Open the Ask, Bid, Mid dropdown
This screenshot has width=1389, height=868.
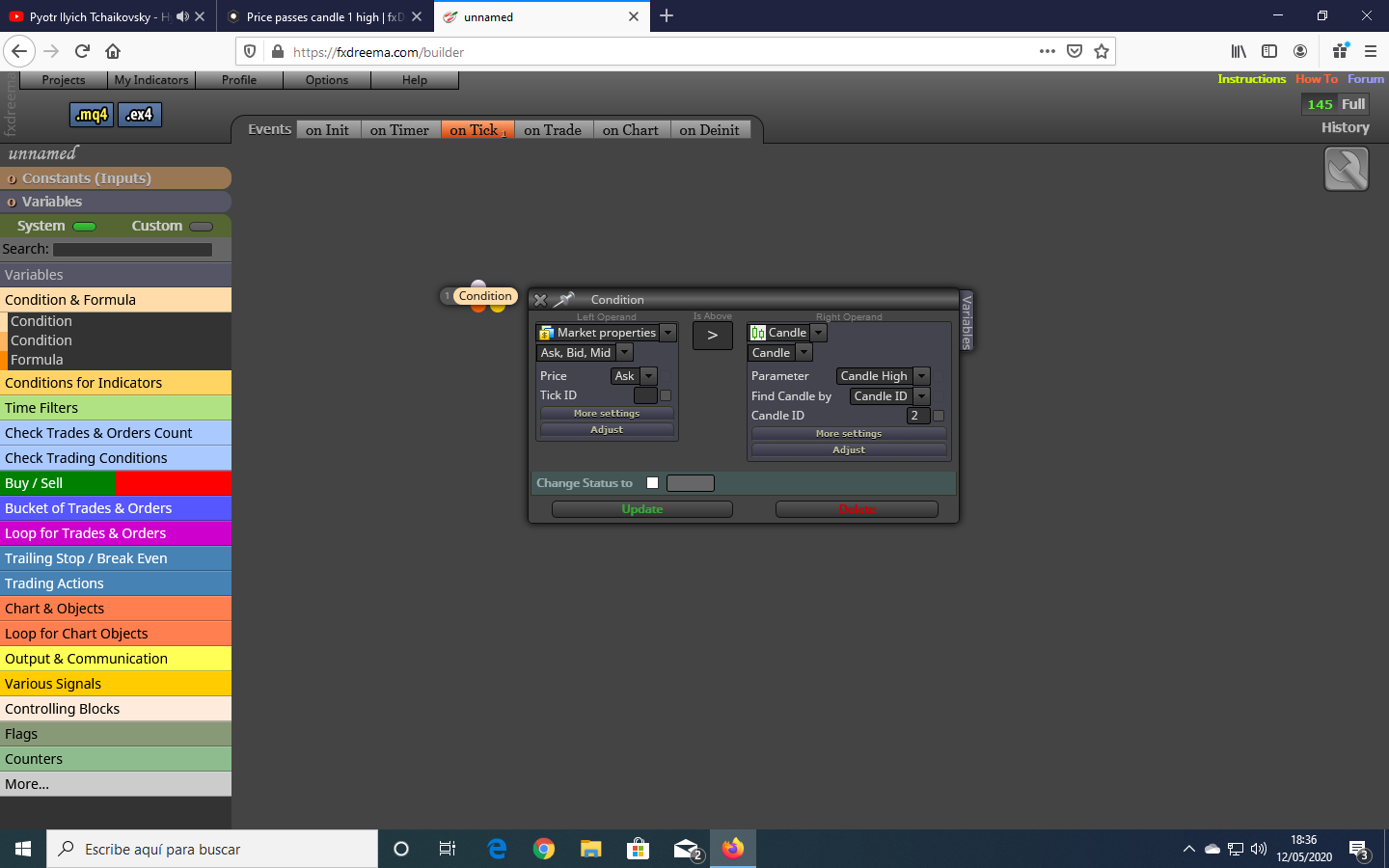click(x=624, y=353)
